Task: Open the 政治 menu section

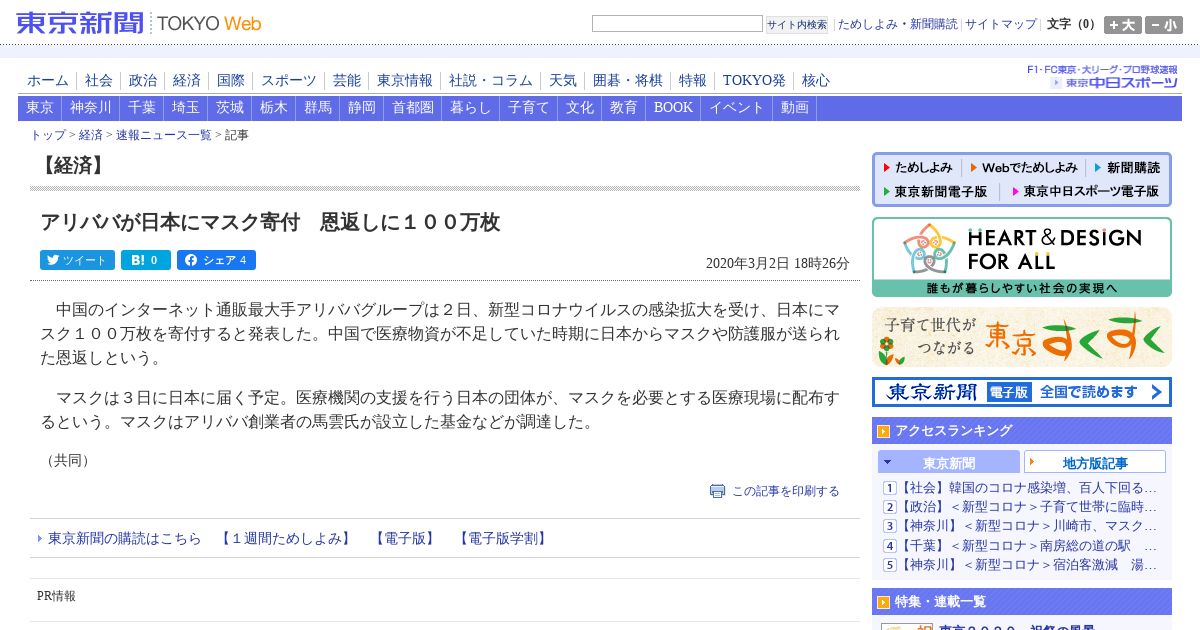Action: coord(143,81)
